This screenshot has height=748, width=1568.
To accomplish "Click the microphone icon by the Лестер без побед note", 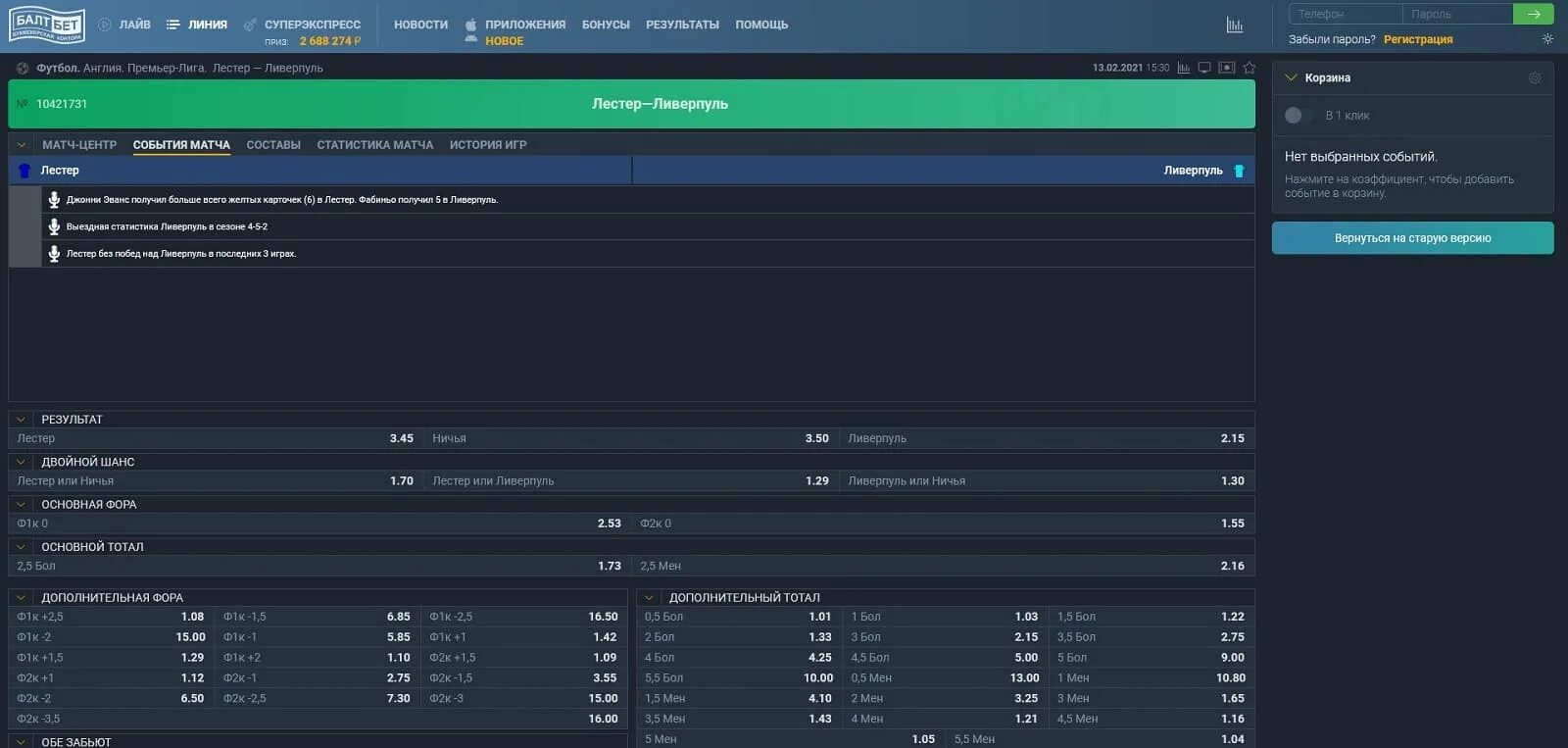I will [54, 254].
